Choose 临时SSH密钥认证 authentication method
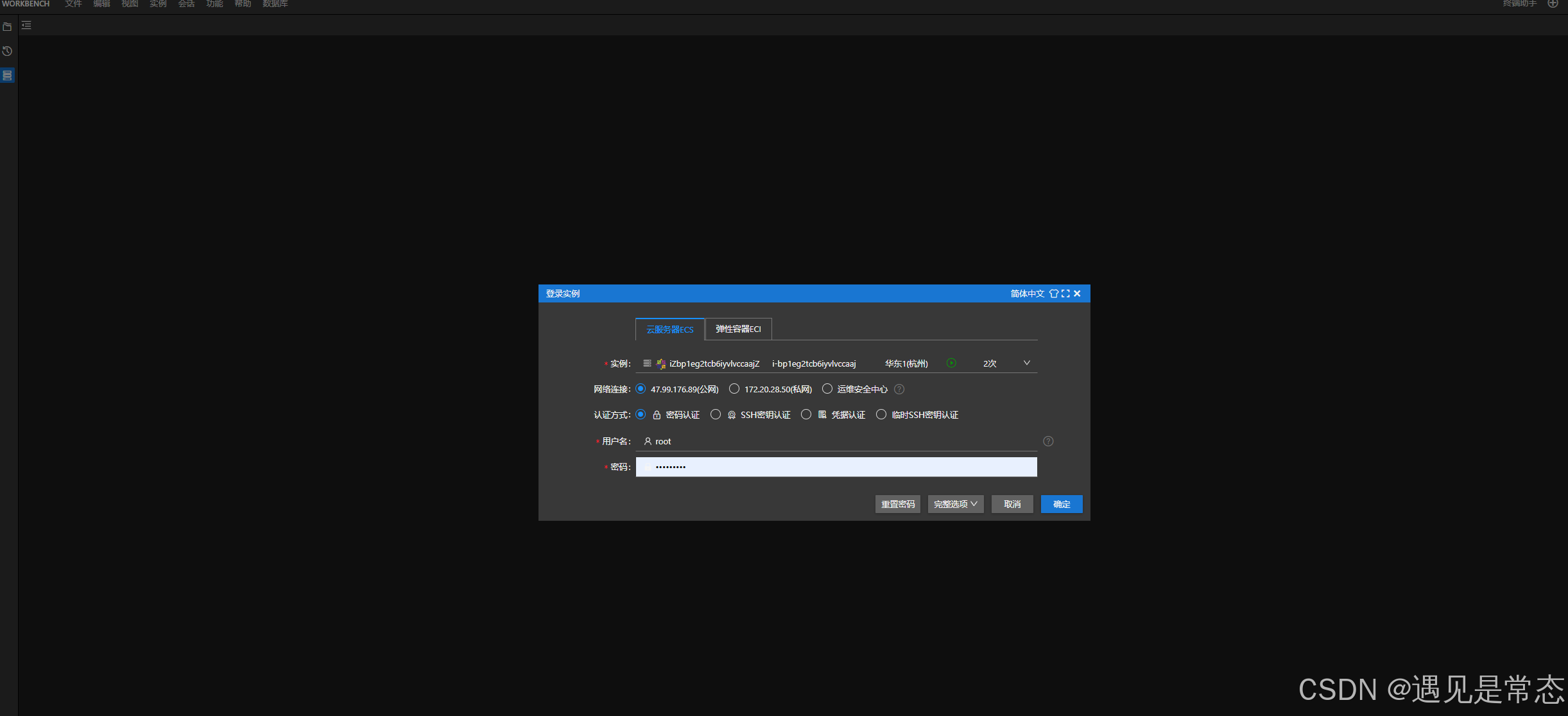 [x=881, y=415]
